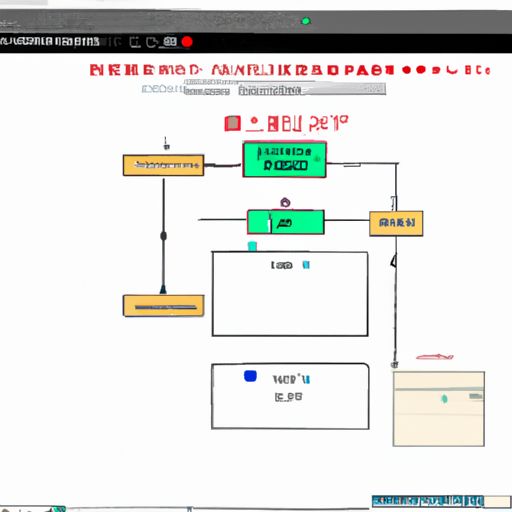Screen dimensions: 512x512
Task: Click the small circle icon above the middle green block
Action: 285,202
